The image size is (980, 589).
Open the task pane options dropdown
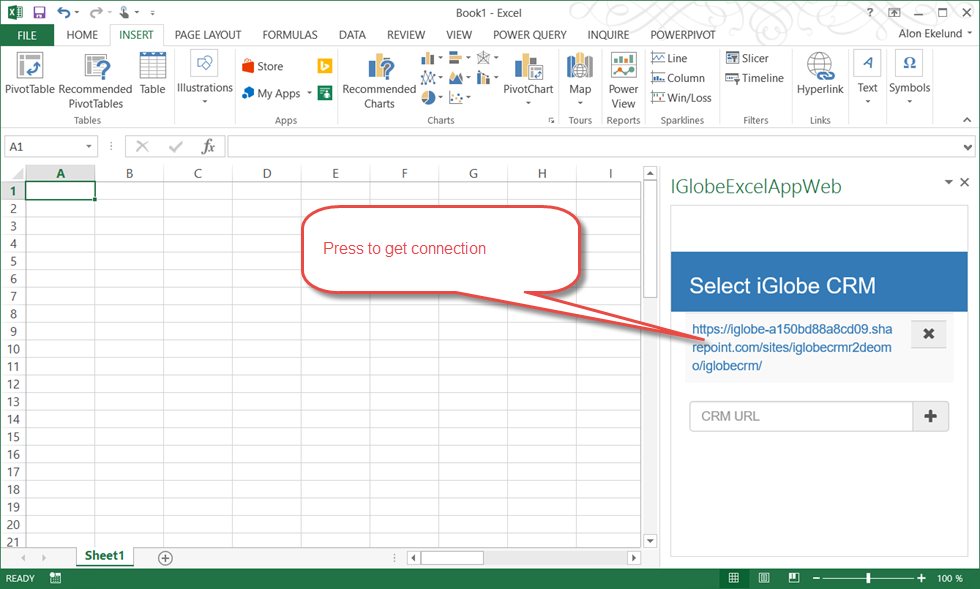[948, 182]
